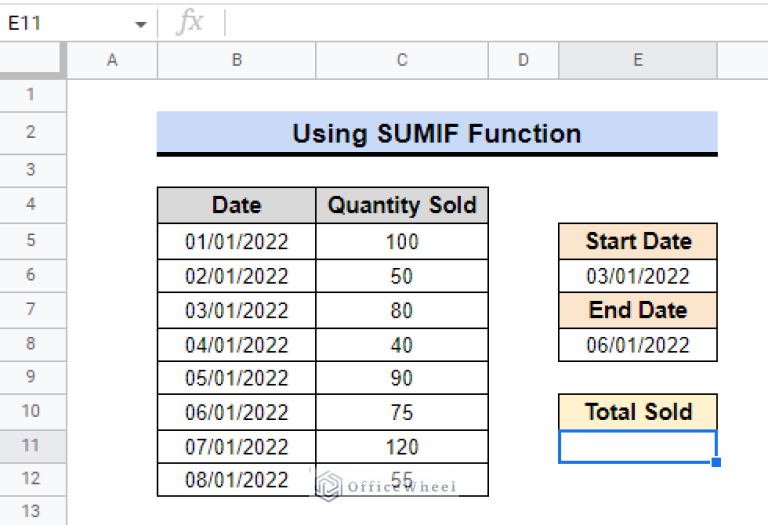The image size is (768, 525).
Task: Select quantity cell 100
Action: [x=402, y=241]
